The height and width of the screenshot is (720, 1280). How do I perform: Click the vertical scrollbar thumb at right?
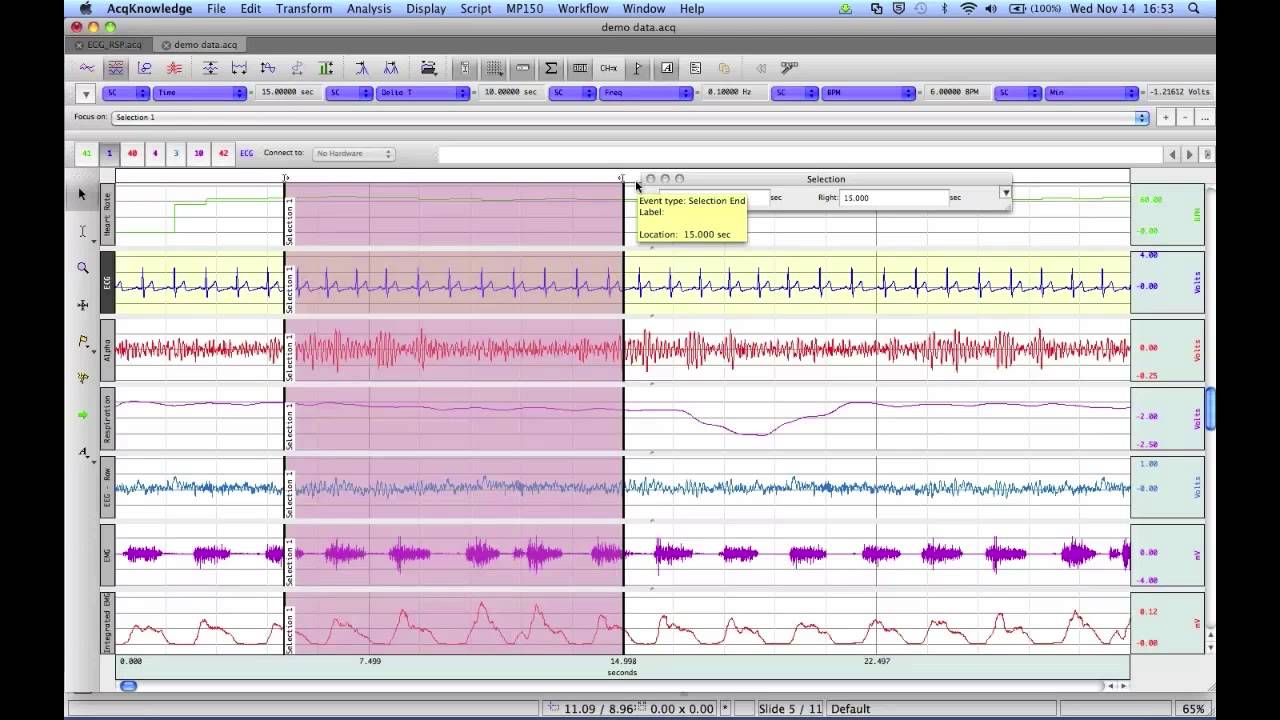[1210, 408]
